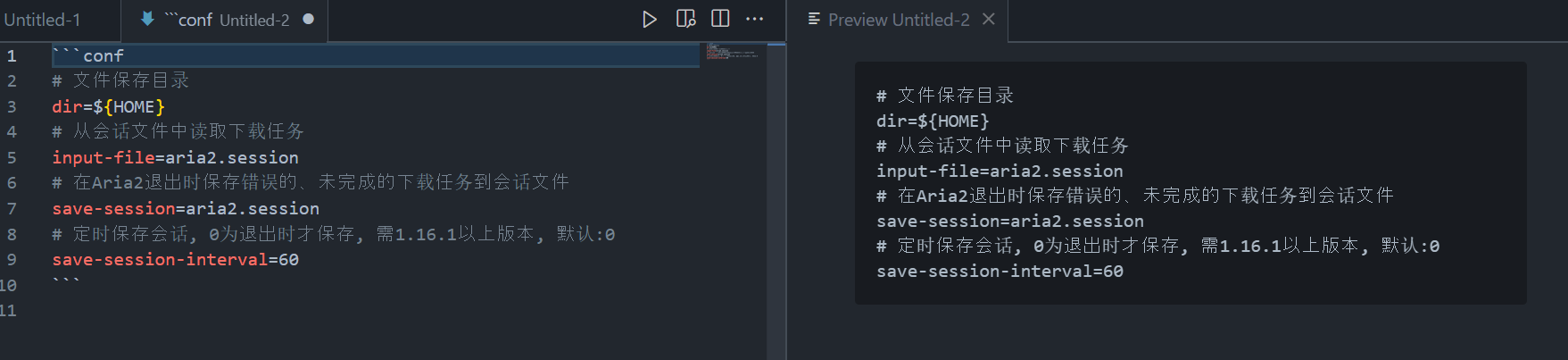Click preview comment about 在Aria2退出时保存
Viewport: 1568px width, 360px height.
pyautogui.click(x=1135, y=196)
